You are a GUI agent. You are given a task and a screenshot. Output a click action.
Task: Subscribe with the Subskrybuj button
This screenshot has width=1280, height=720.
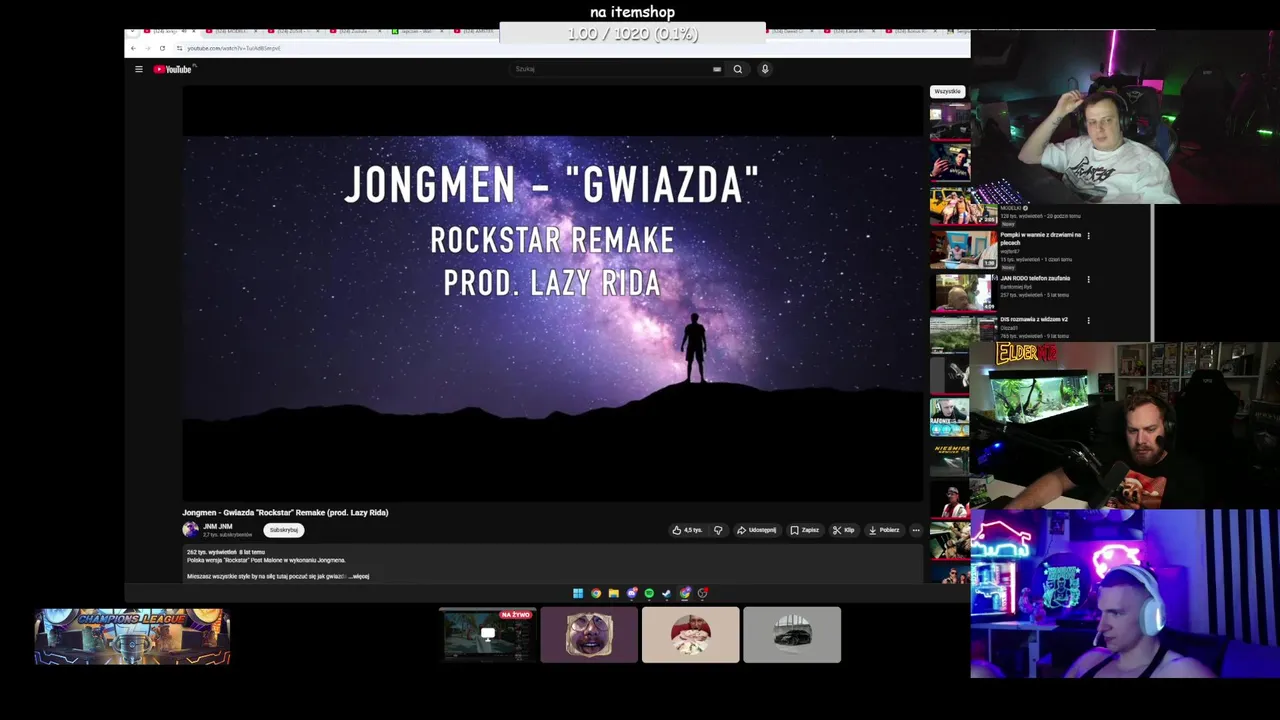coord(284,530)
